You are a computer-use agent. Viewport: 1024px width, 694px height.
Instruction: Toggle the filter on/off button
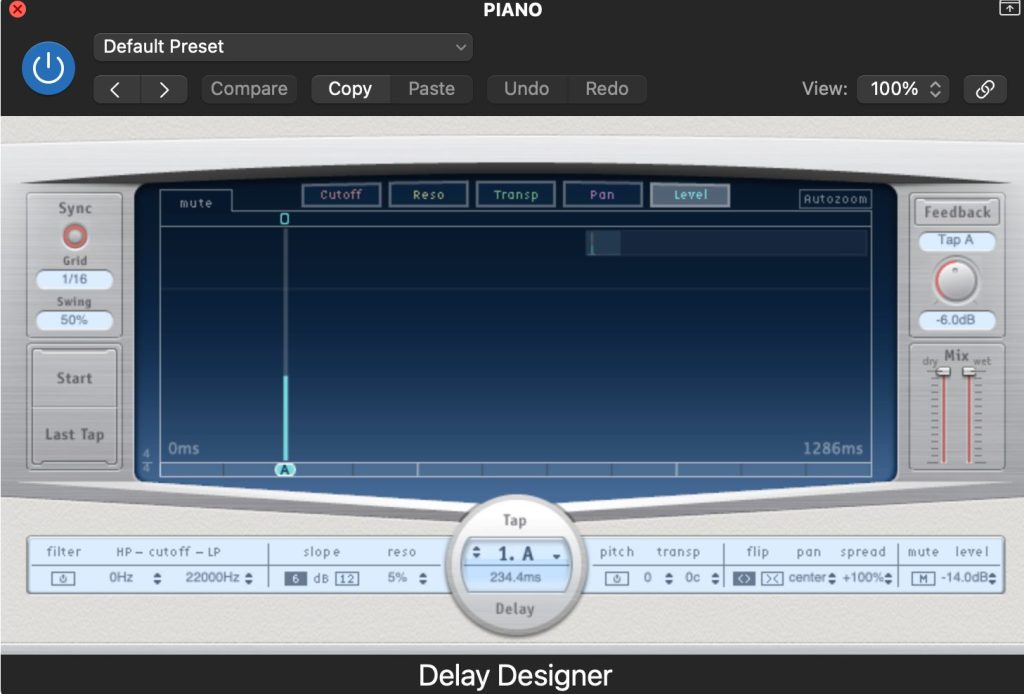click(63, 578)
